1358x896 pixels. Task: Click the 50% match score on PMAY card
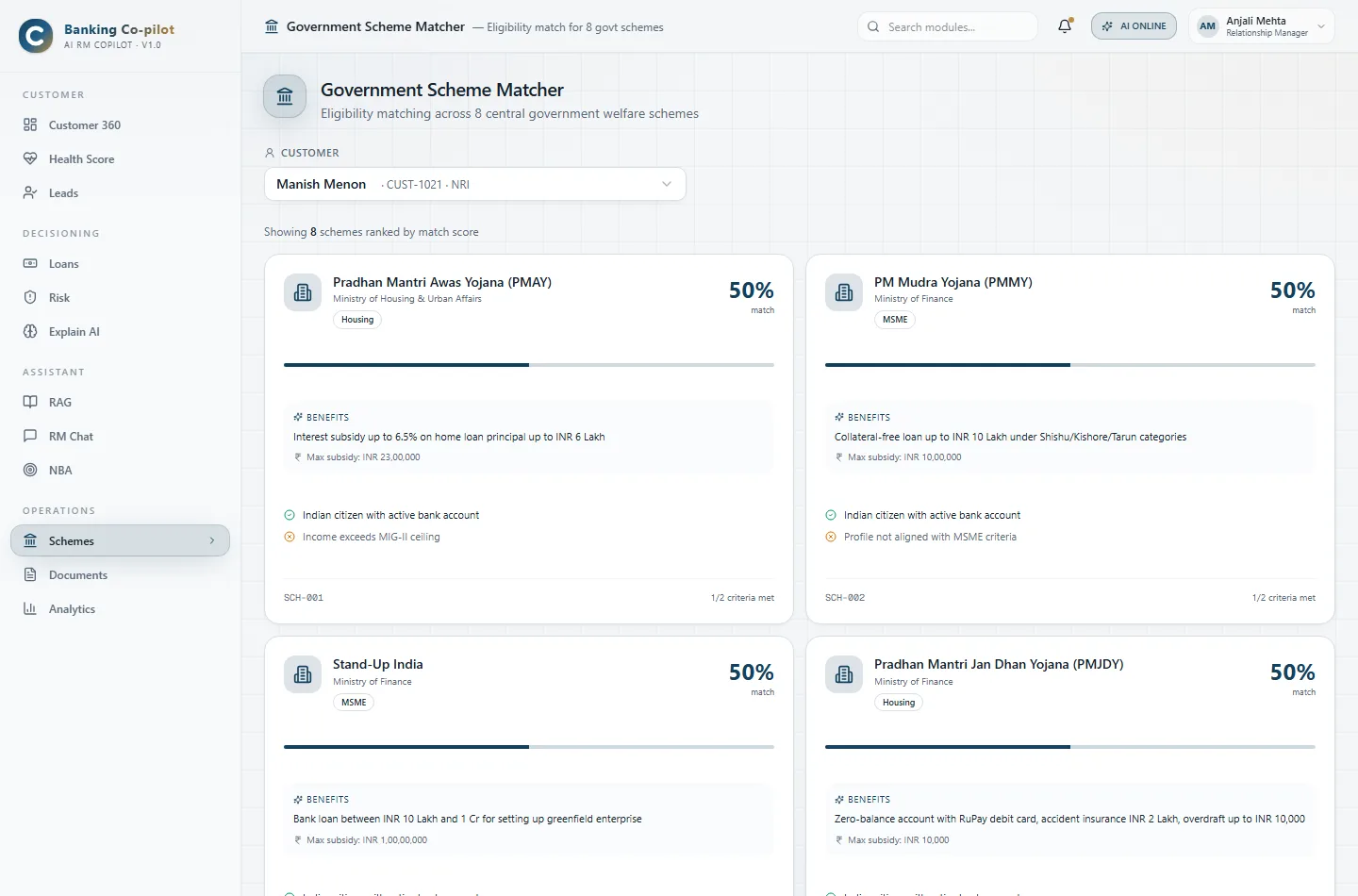click(752, 290)
